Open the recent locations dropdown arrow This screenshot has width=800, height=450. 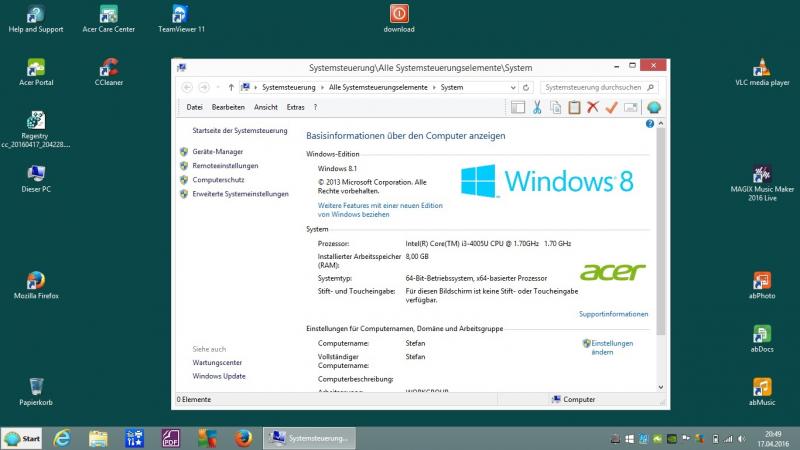(x=218, y=87)
